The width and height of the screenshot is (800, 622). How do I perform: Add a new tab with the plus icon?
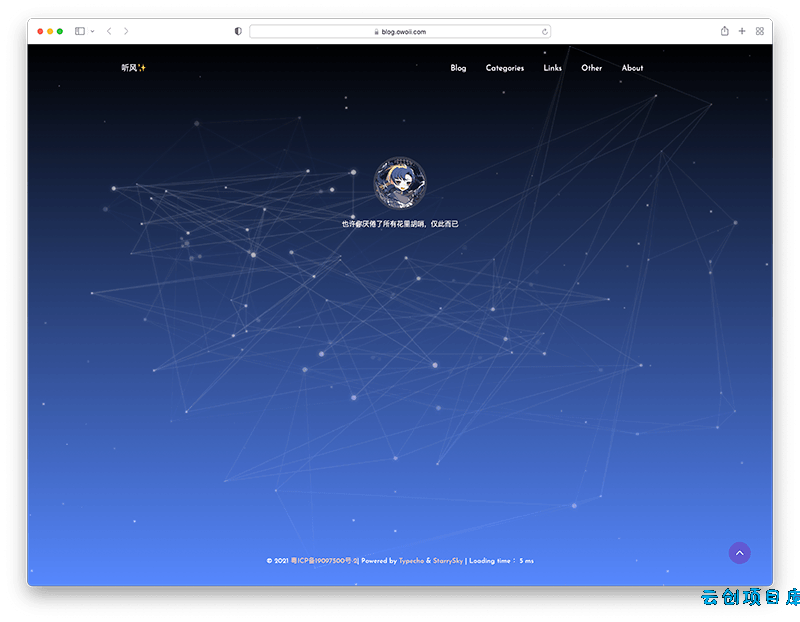click(x=742, y=31)
